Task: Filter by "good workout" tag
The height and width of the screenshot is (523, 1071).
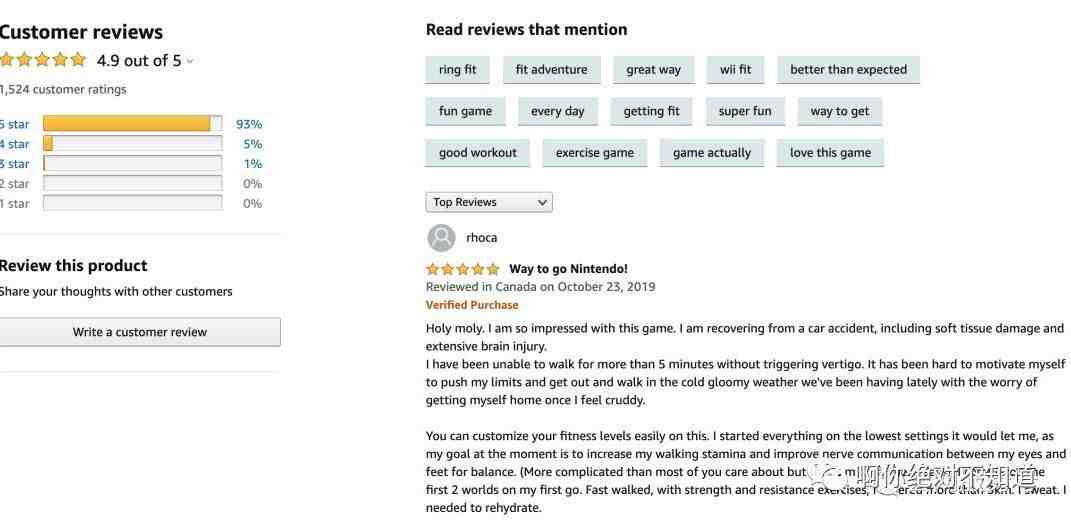Action: (477, 153)
